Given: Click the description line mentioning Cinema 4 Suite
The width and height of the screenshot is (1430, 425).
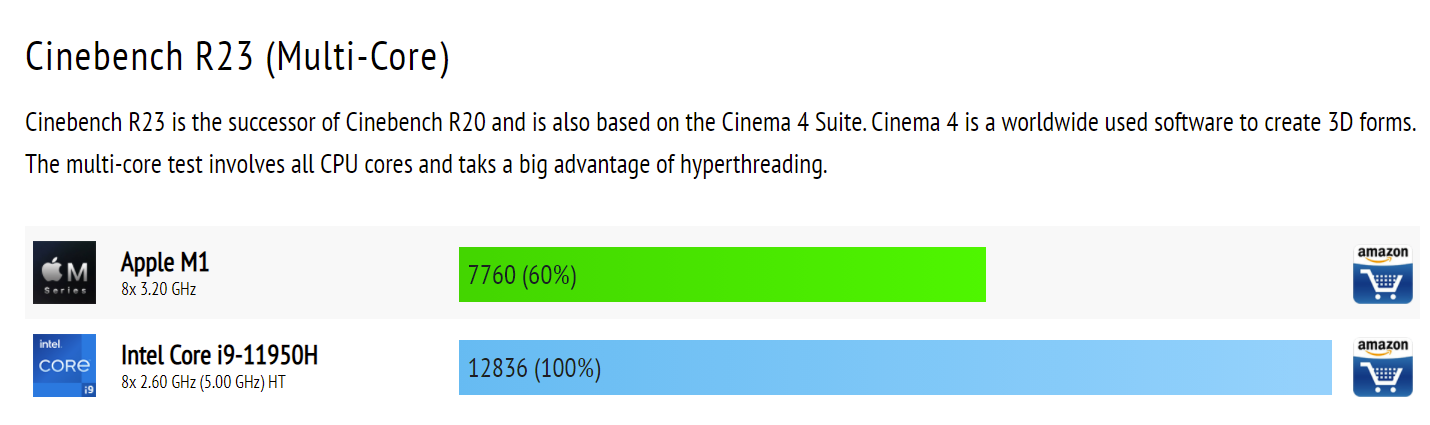Looking at the screenshot, I should pyautogui.click(x=721, y=124).
